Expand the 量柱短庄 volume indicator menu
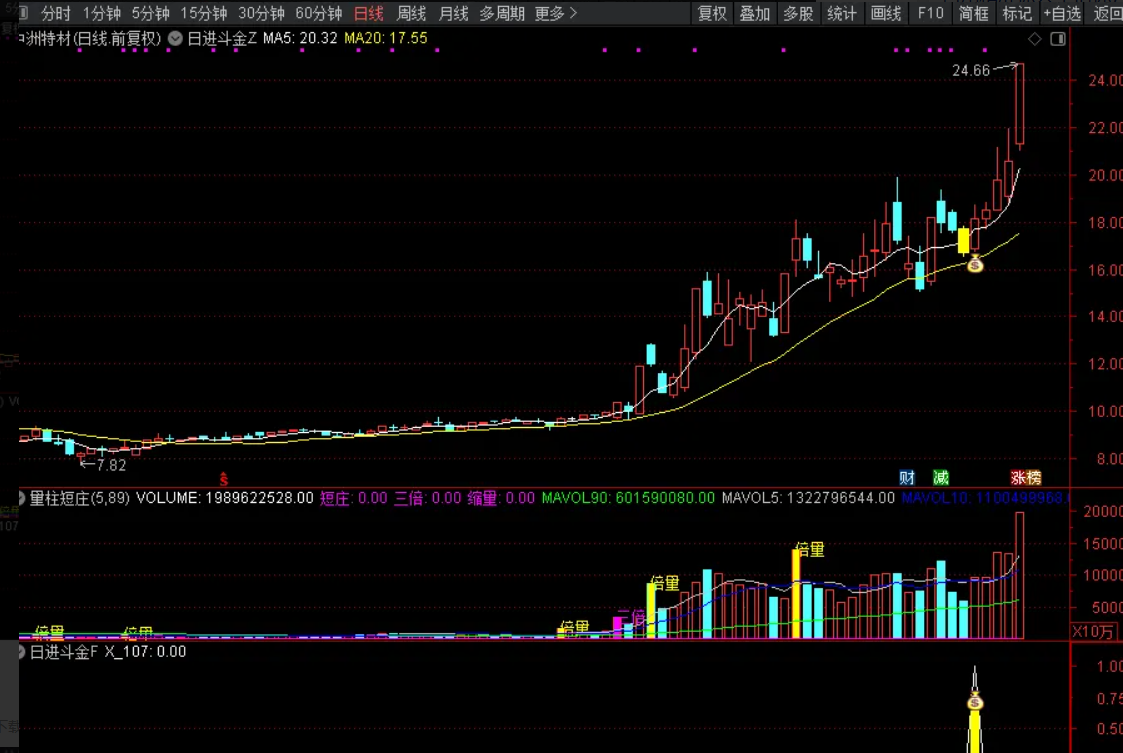 22,497
